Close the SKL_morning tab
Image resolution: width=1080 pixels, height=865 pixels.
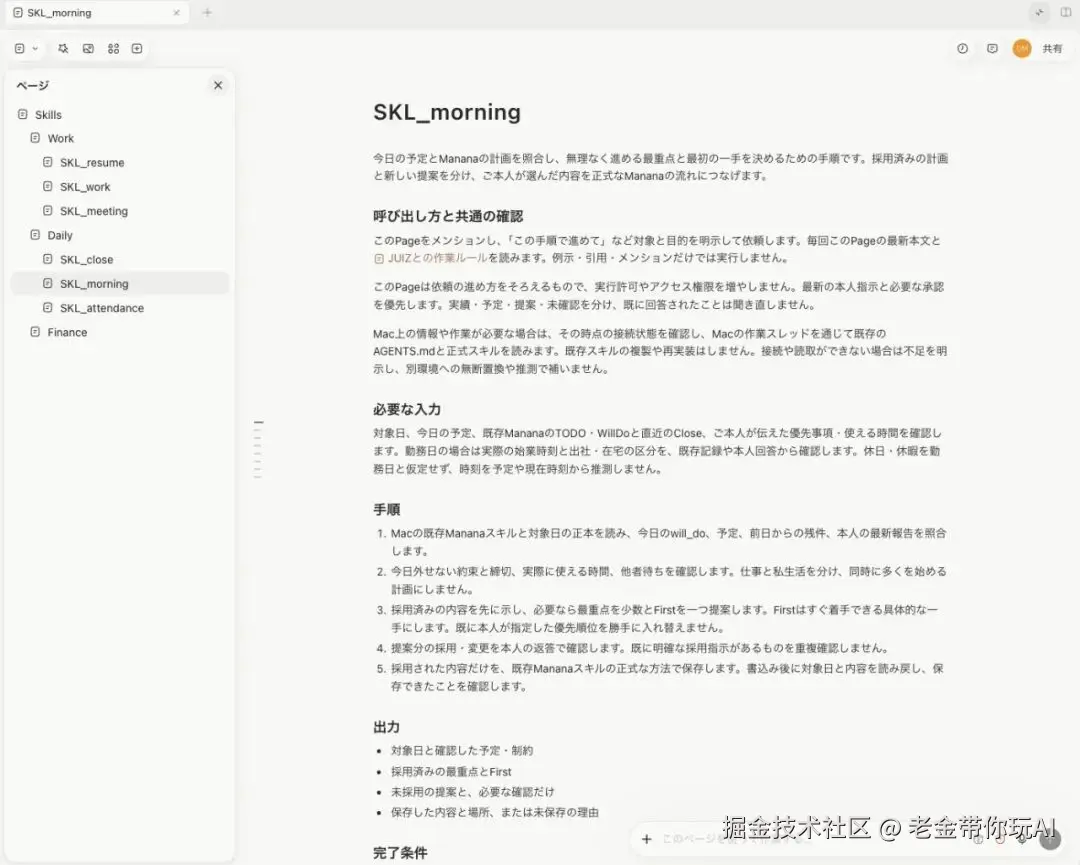click(x=176, y=12)
